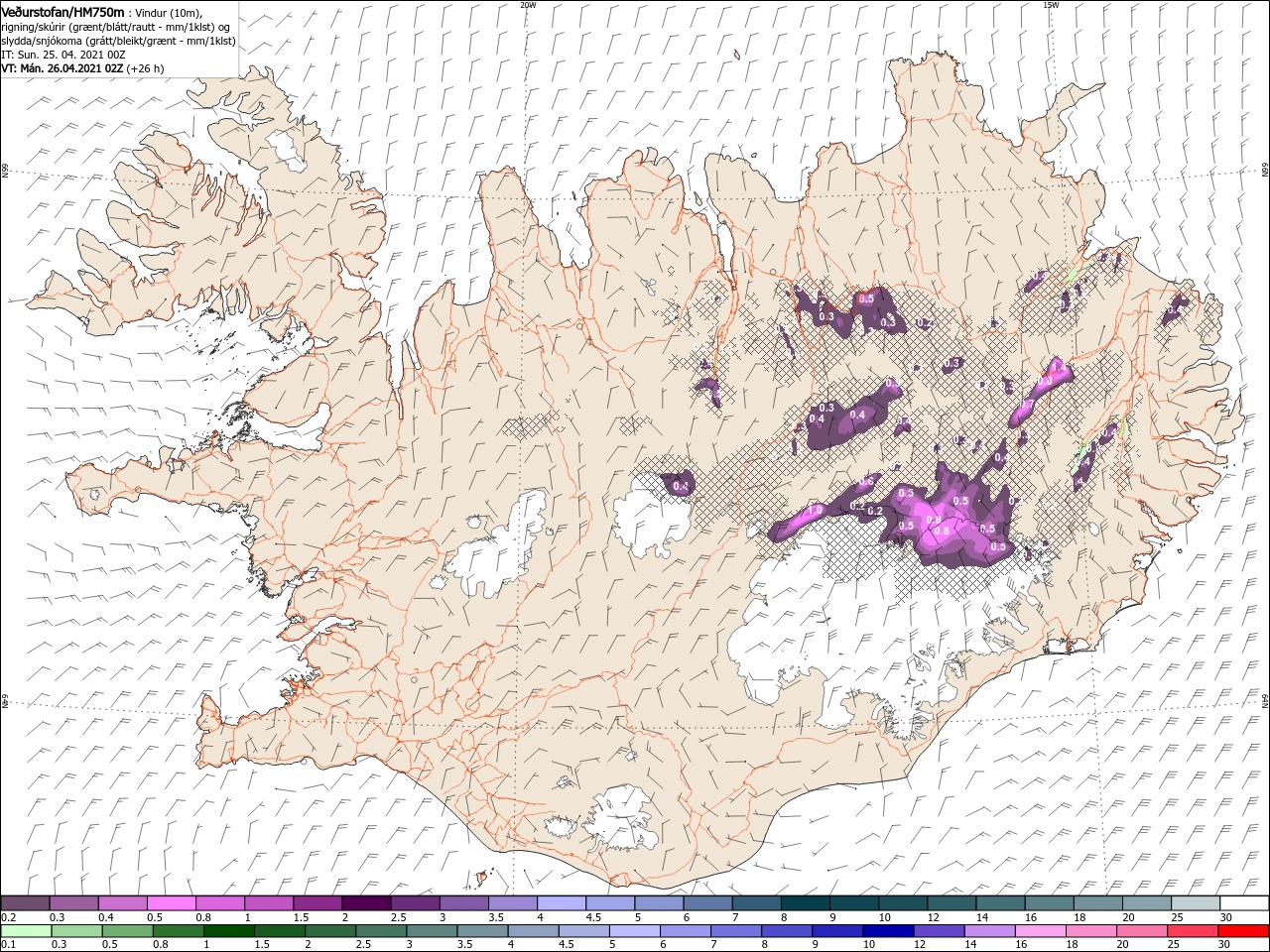
Task: Select the mauve 0.3 snowfall legend swatch
Action: 73,902
